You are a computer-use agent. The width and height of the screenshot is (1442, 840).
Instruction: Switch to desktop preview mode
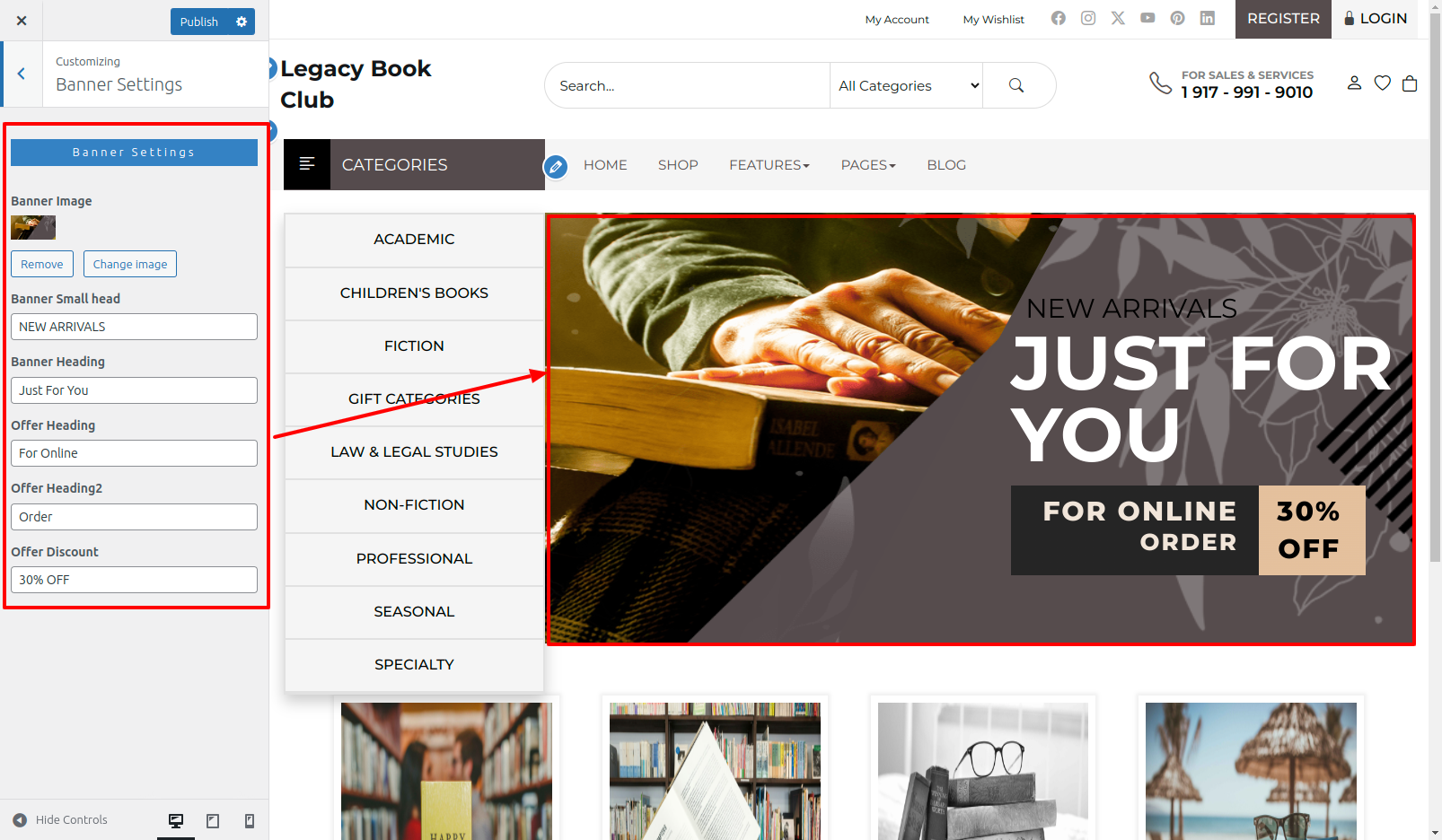[x=176, y=820]
